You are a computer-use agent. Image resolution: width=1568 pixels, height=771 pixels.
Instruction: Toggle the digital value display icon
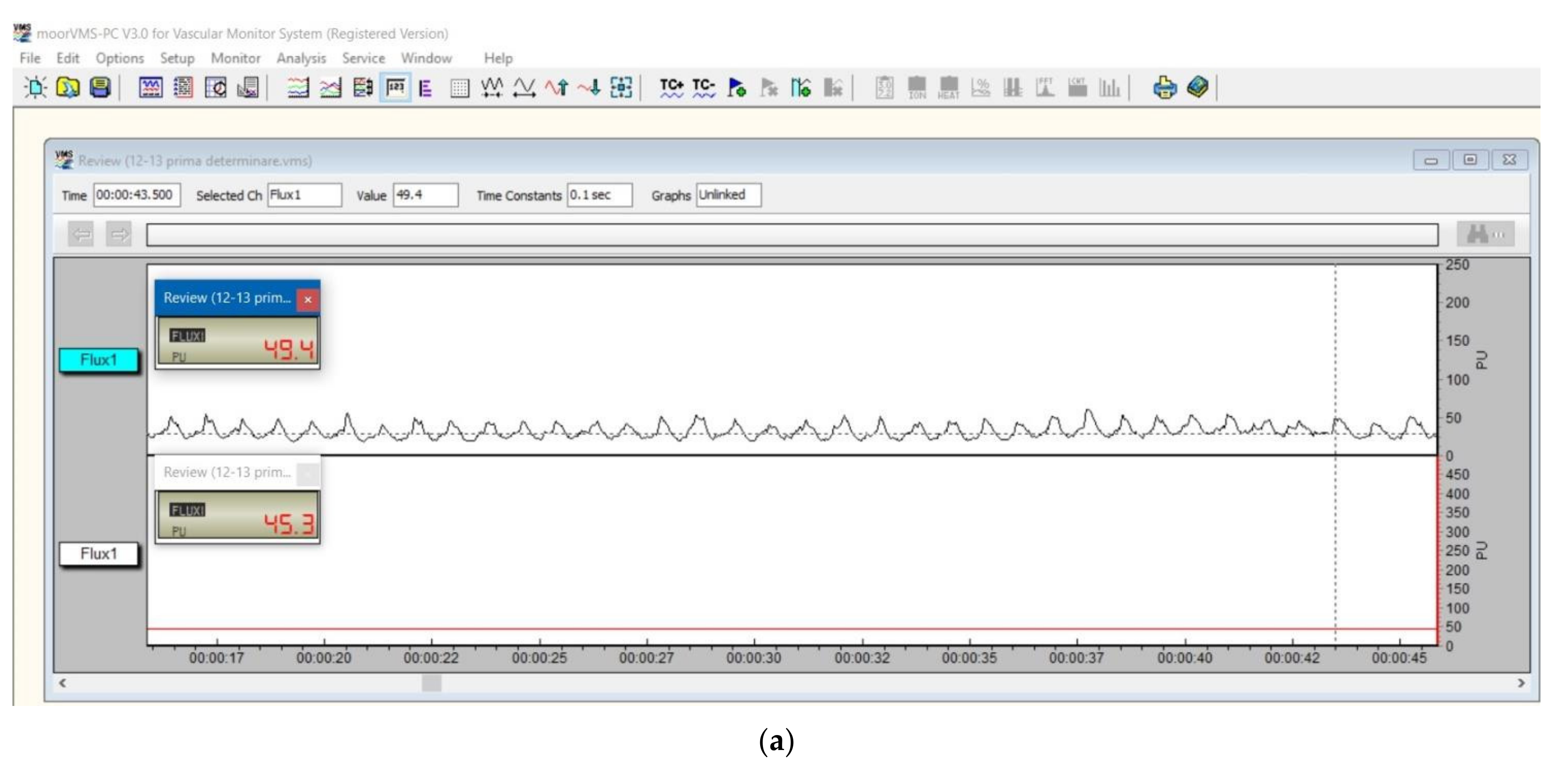click(395, 88)
